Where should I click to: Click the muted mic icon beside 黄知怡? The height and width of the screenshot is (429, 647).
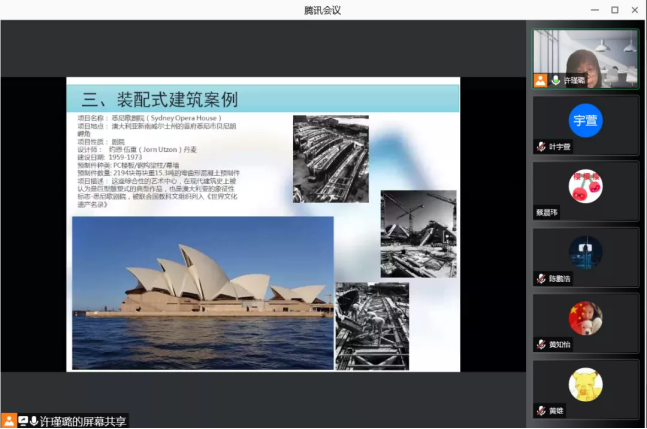pos(540,344)
